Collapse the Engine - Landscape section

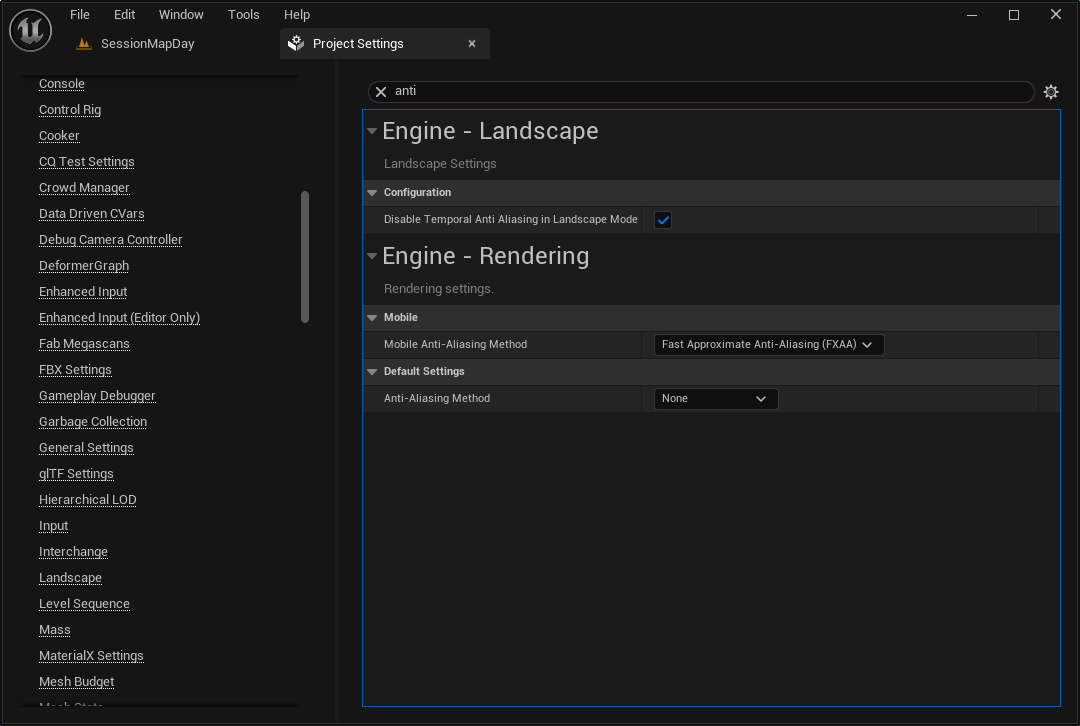coord(372,131)
